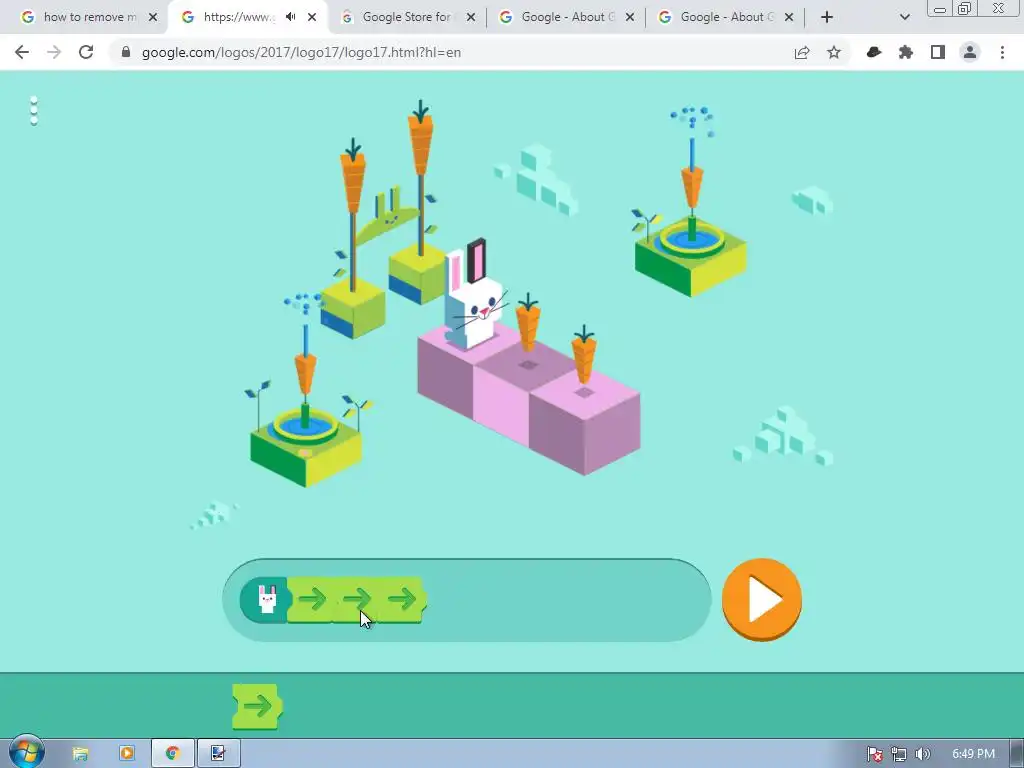The image size is (1024, 768).
Task: Click the disabled browser forward button
Action: pos(54,52)
